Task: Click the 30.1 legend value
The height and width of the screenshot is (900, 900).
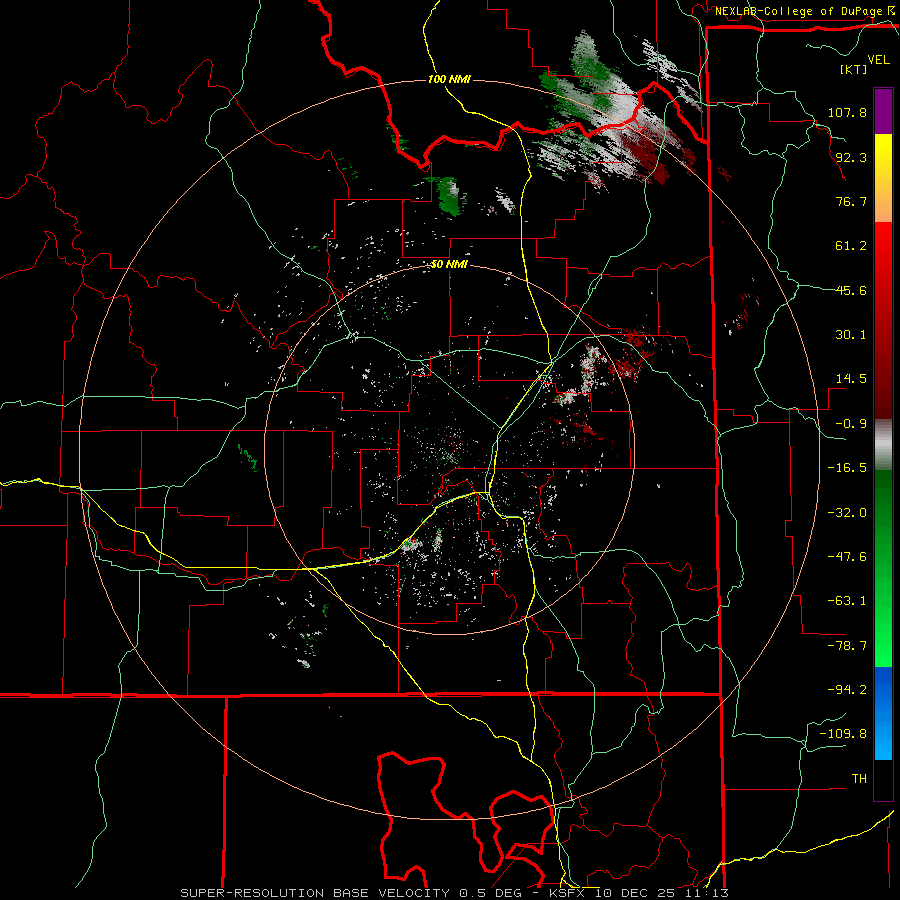Action: [x=851, y=335]
